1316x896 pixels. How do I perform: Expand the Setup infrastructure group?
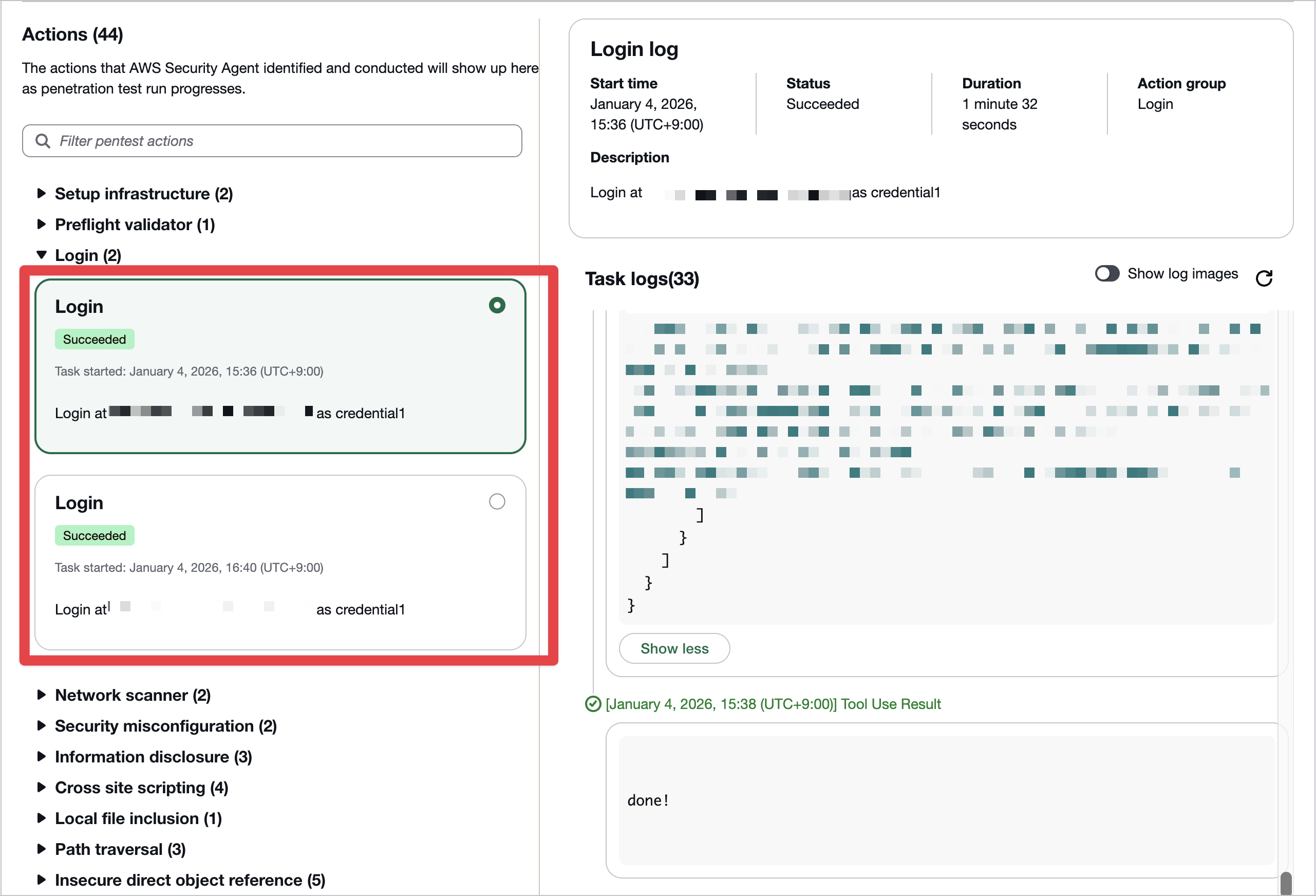pos(41,194)
